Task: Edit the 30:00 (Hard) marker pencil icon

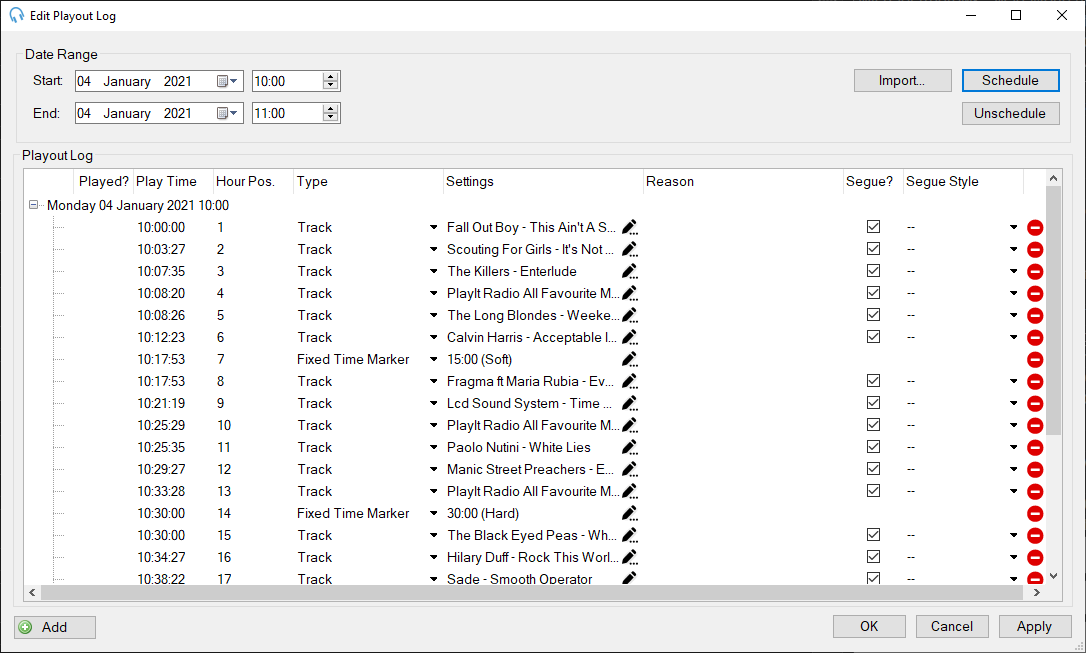Action: pyautogui.click(x=629, y=513)
